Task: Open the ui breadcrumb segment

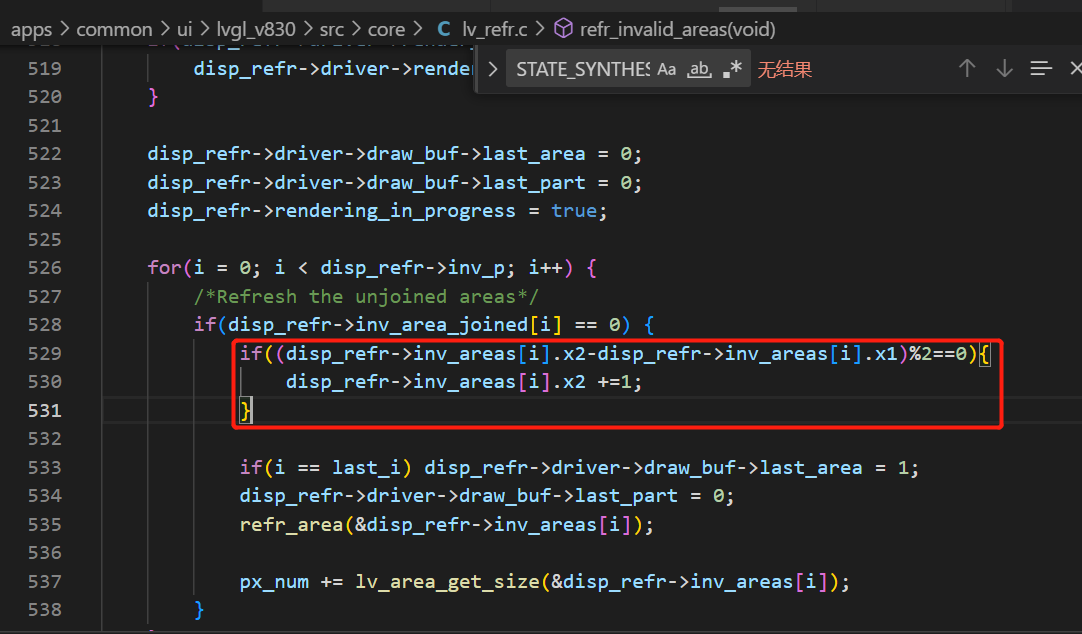Action: tap(184, 29)
